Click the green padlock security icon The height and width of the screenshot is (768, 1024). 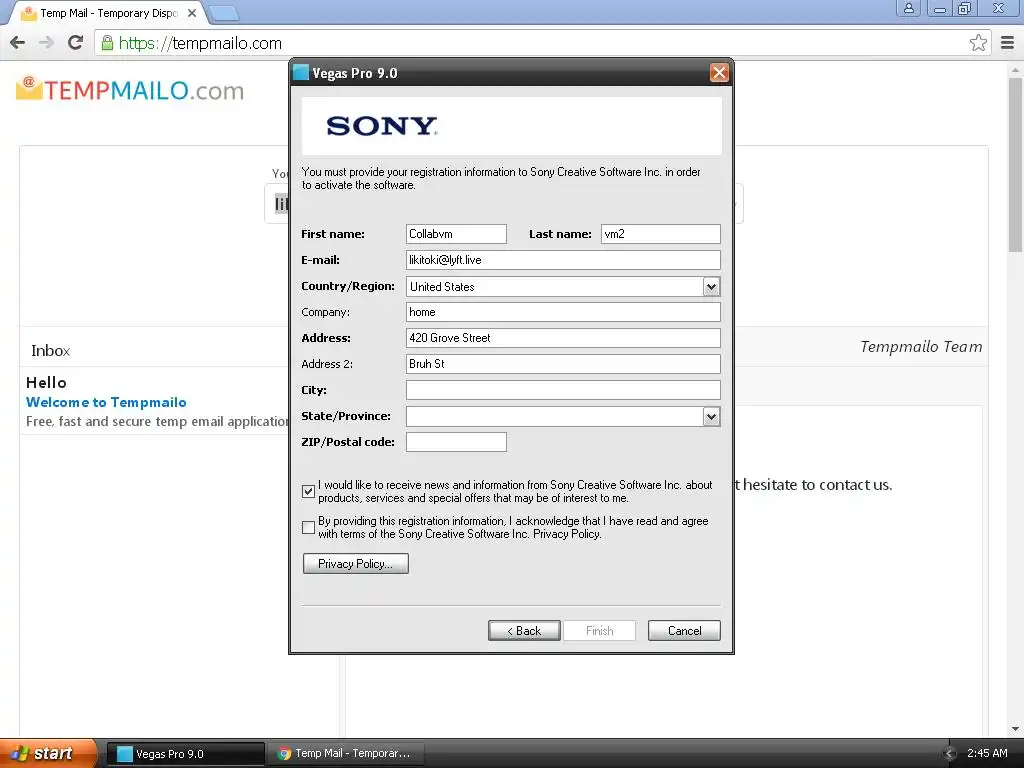point(107,43)
